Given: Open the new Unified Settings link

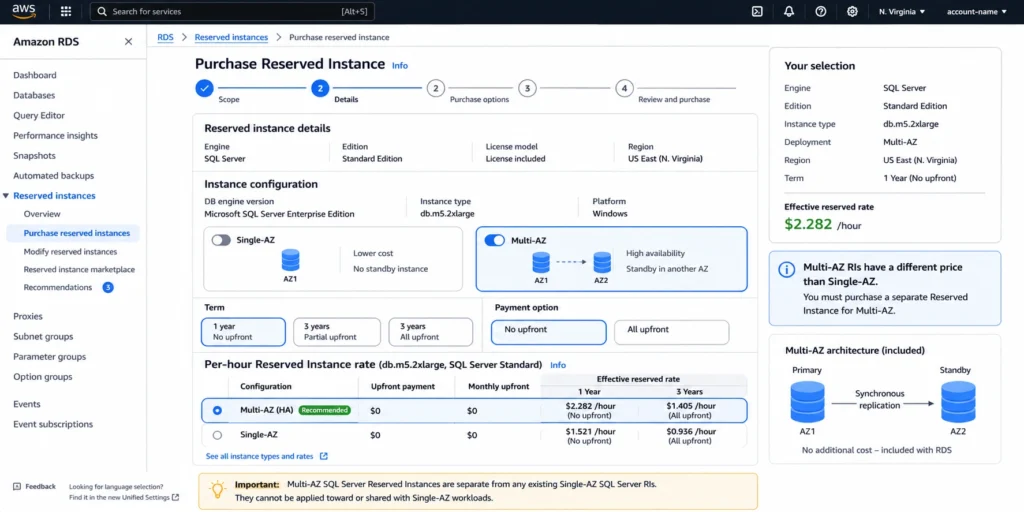Looking at the screenshot, I should point(124,498).
